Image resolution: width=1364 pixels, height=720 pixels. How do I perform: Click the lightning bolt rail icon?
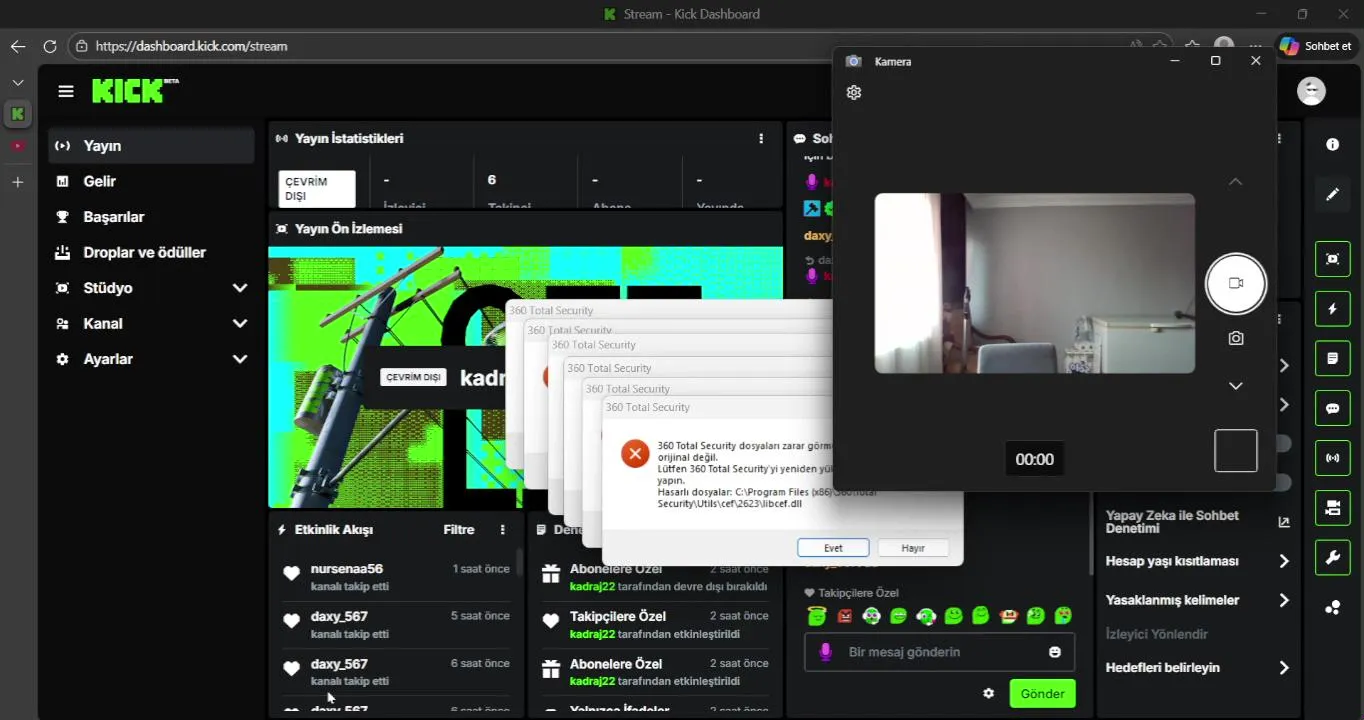click(1332, 309)
